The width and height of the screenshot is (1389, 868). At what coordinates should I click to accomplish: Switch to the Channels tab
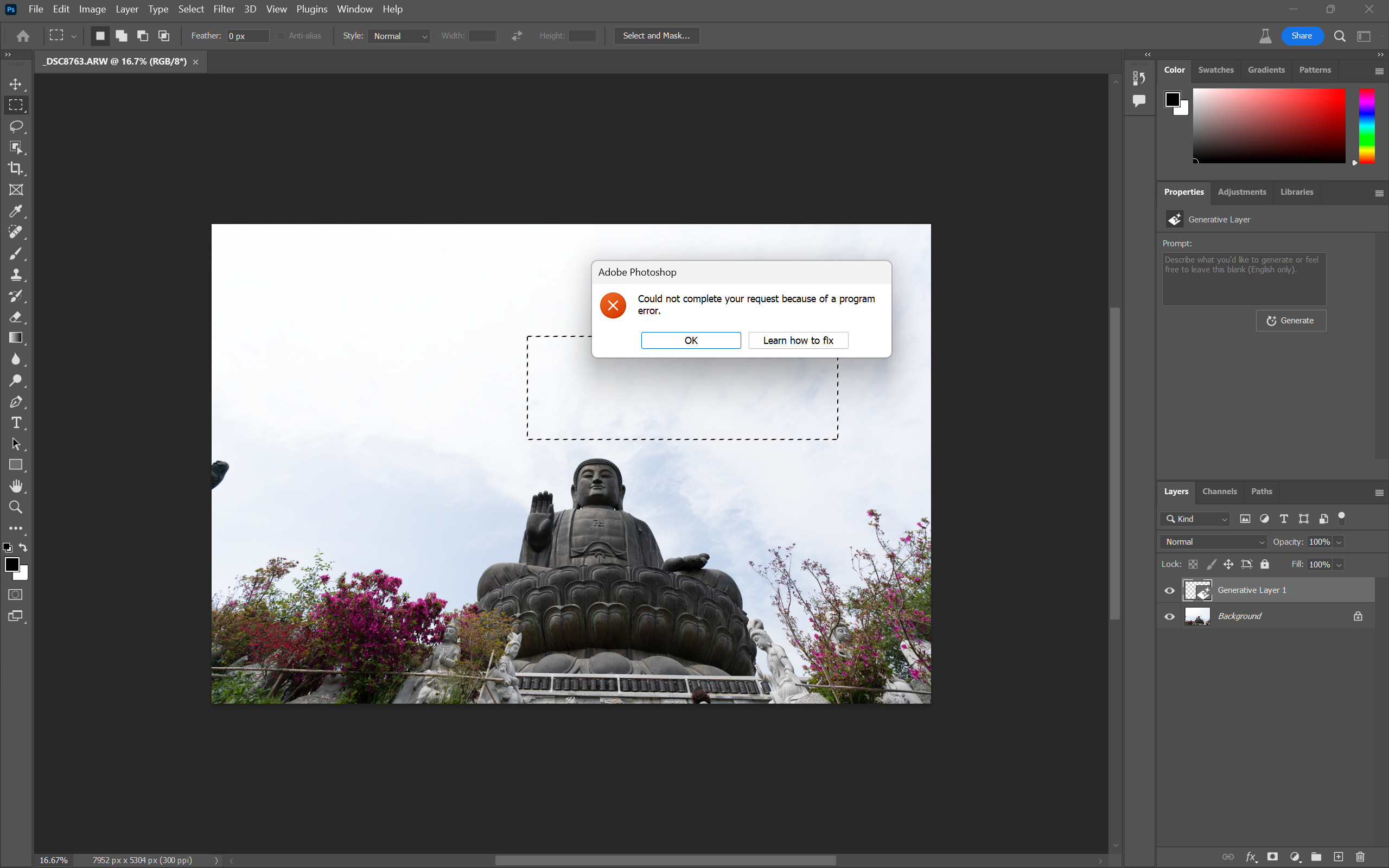coord(1219,492)
